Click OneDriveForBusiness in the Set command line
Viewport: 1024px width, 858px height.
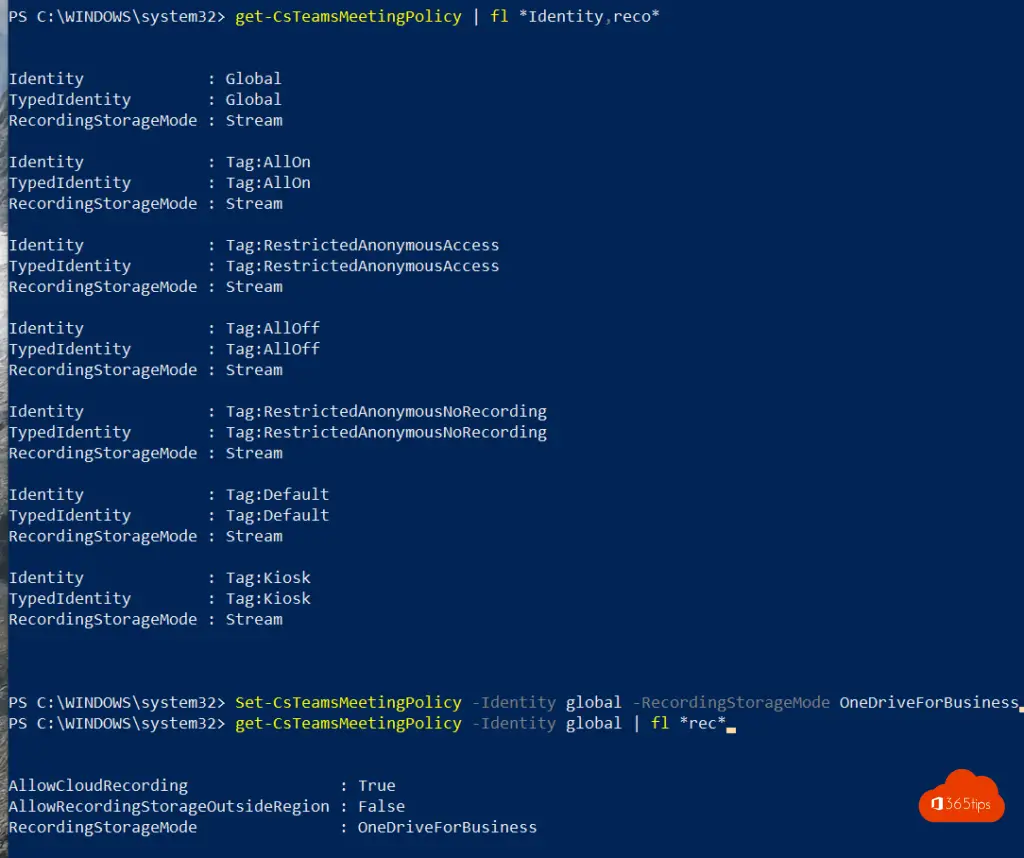(x=928, y=702)
